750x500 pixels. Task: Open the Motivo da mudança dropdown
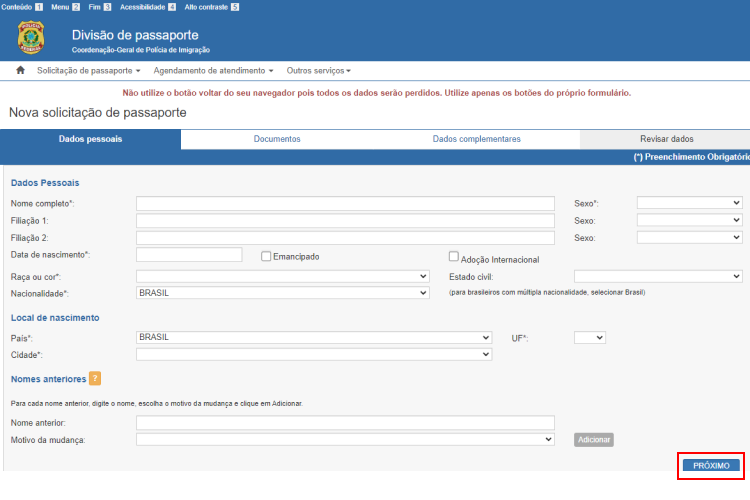point(345,439)
